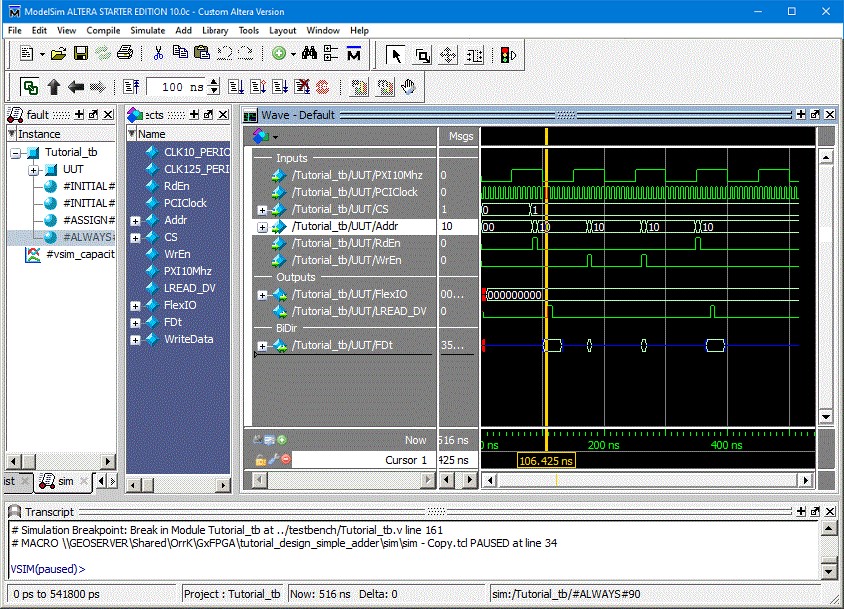The height and width of the screenshot is (609, 844).
Task: Click the Print icon in the toolbar
Action: [x=125, y=52]
